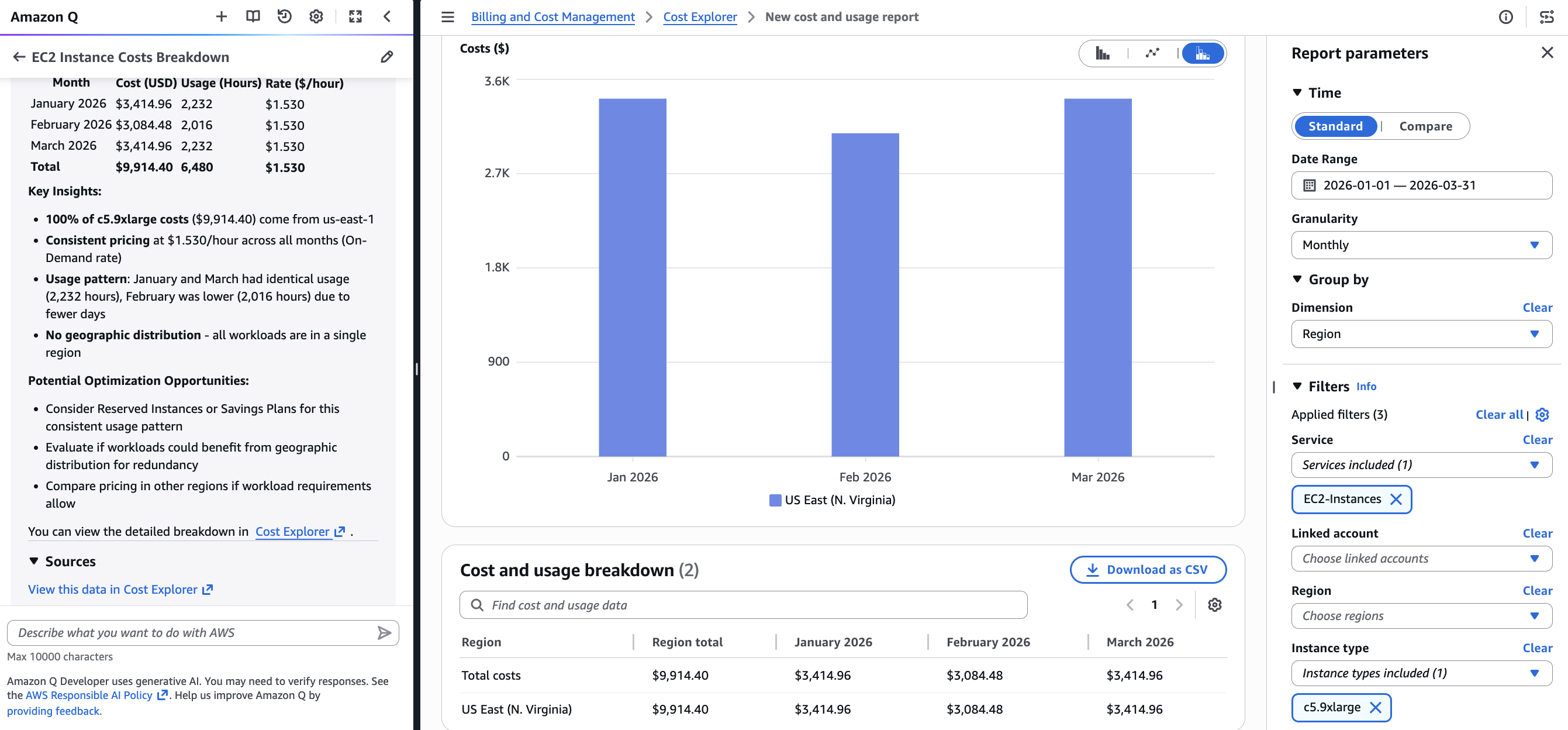
Task: Switch chart to line chart view
Action: coord(1152,54)
